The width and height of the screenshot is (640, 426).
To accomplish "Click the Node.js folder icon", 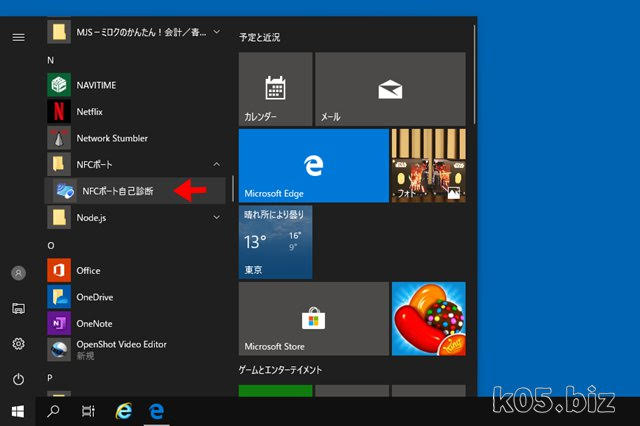I will (x=59, y=217).
